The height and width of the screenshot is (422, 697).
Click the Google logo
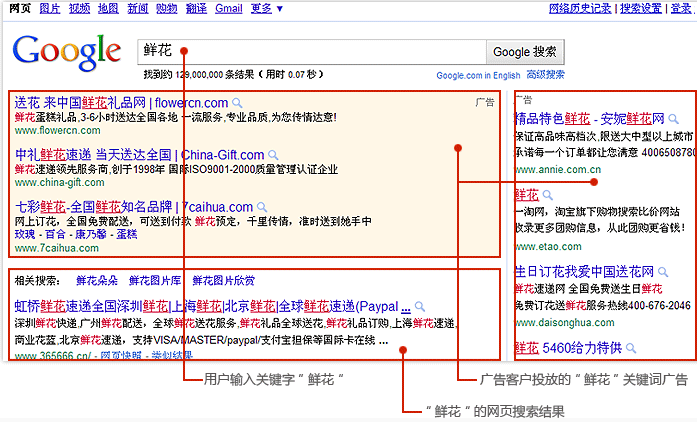click(x=67, y=52)
